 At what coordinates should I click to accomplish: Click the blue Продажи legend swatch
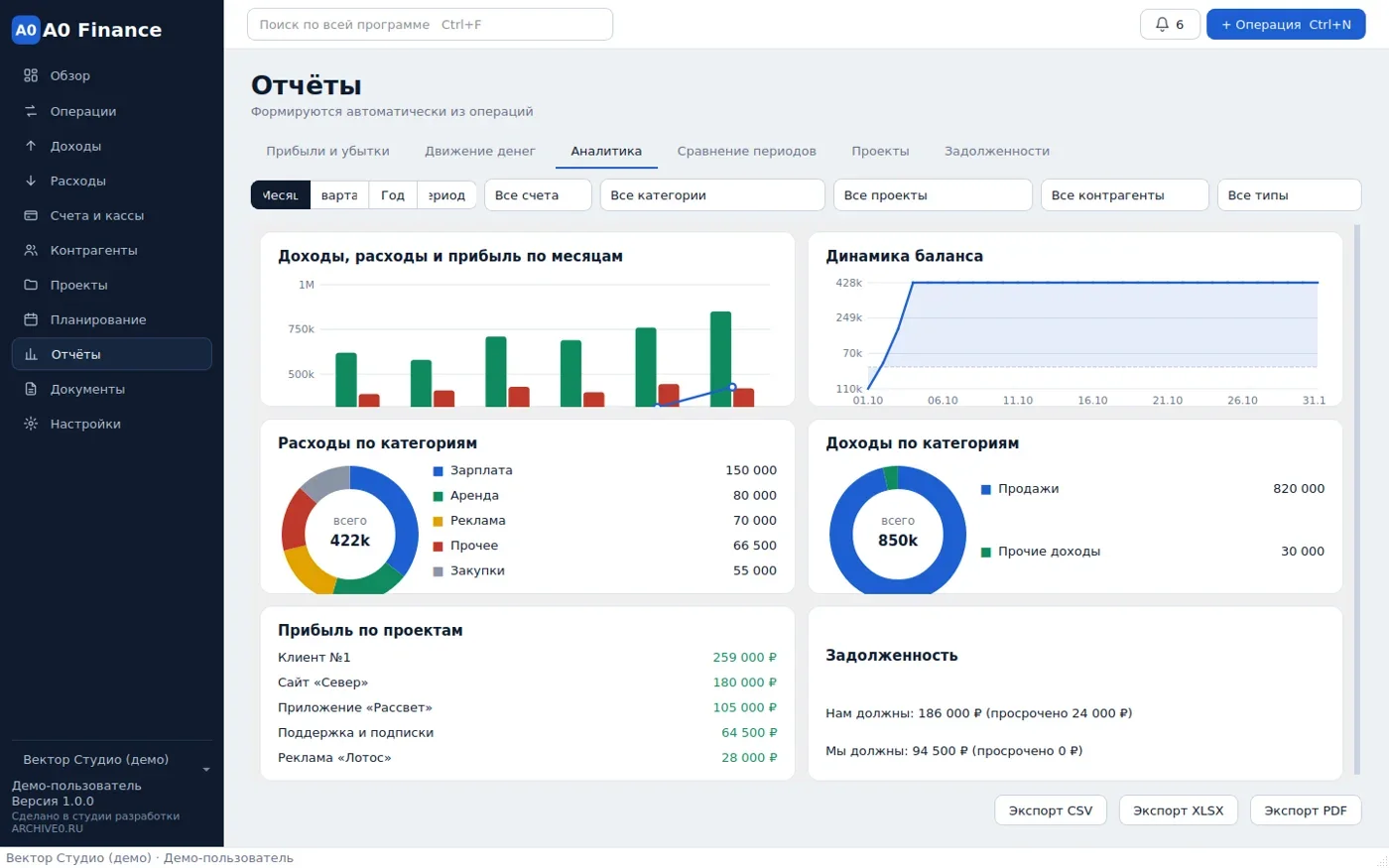click(986, 489)
